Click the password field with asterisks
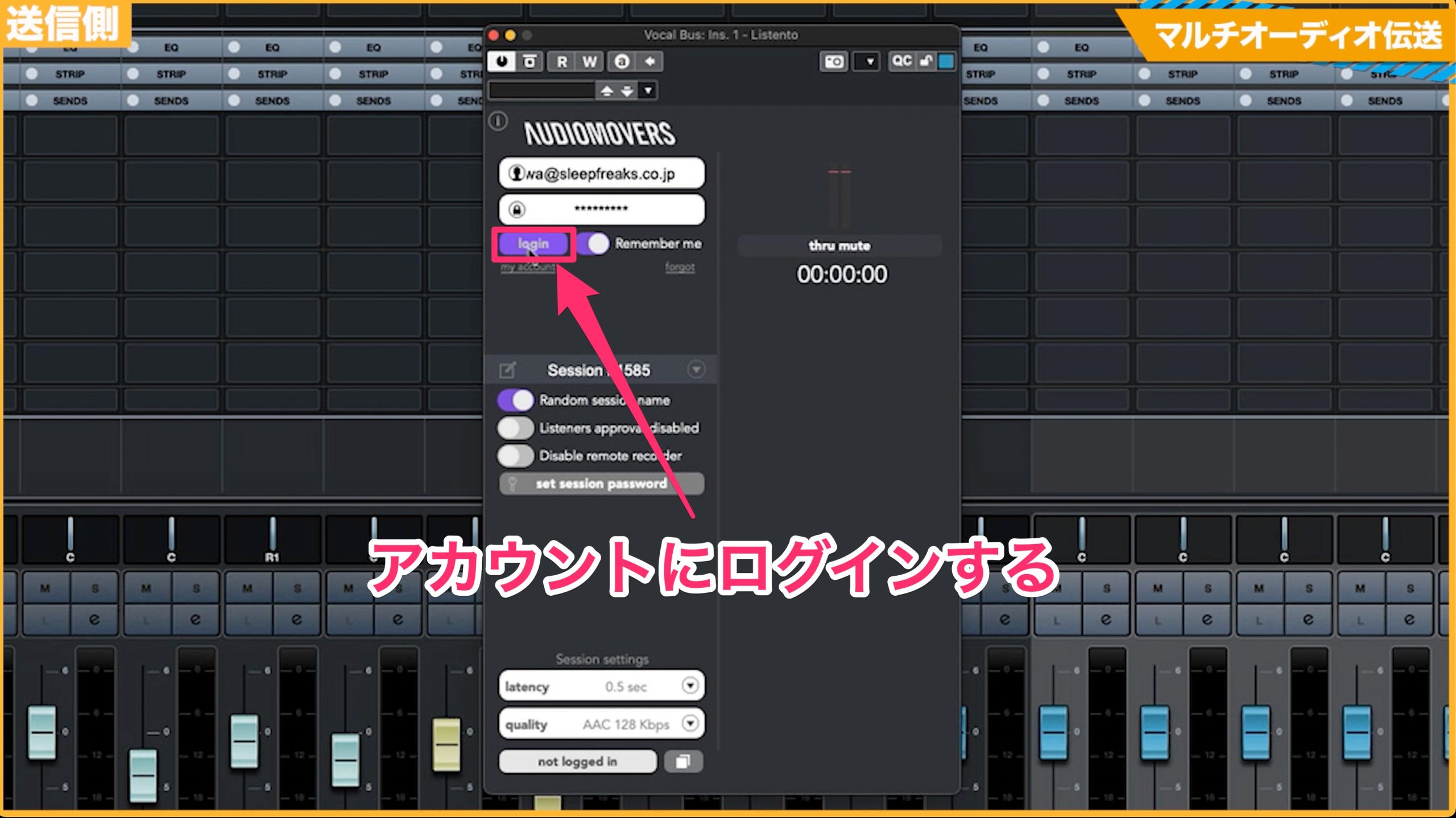 coord(602,209)
